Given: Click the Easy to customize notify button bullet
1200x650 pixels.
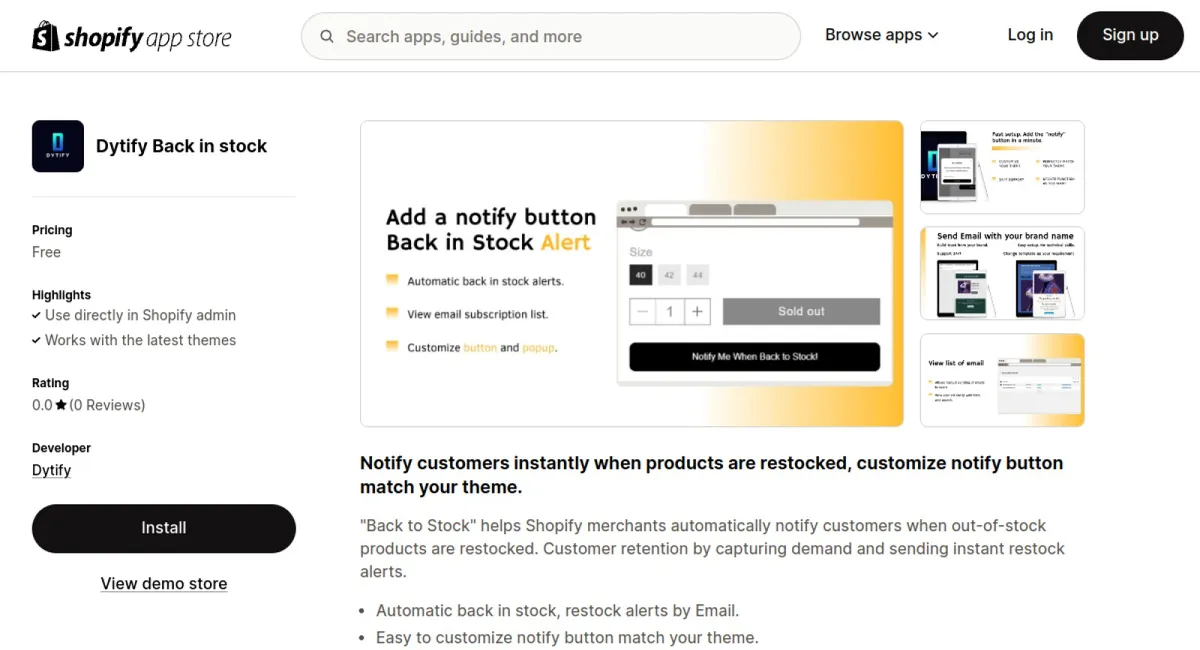Looking at the screenshot, I should [x=567, y=637].
